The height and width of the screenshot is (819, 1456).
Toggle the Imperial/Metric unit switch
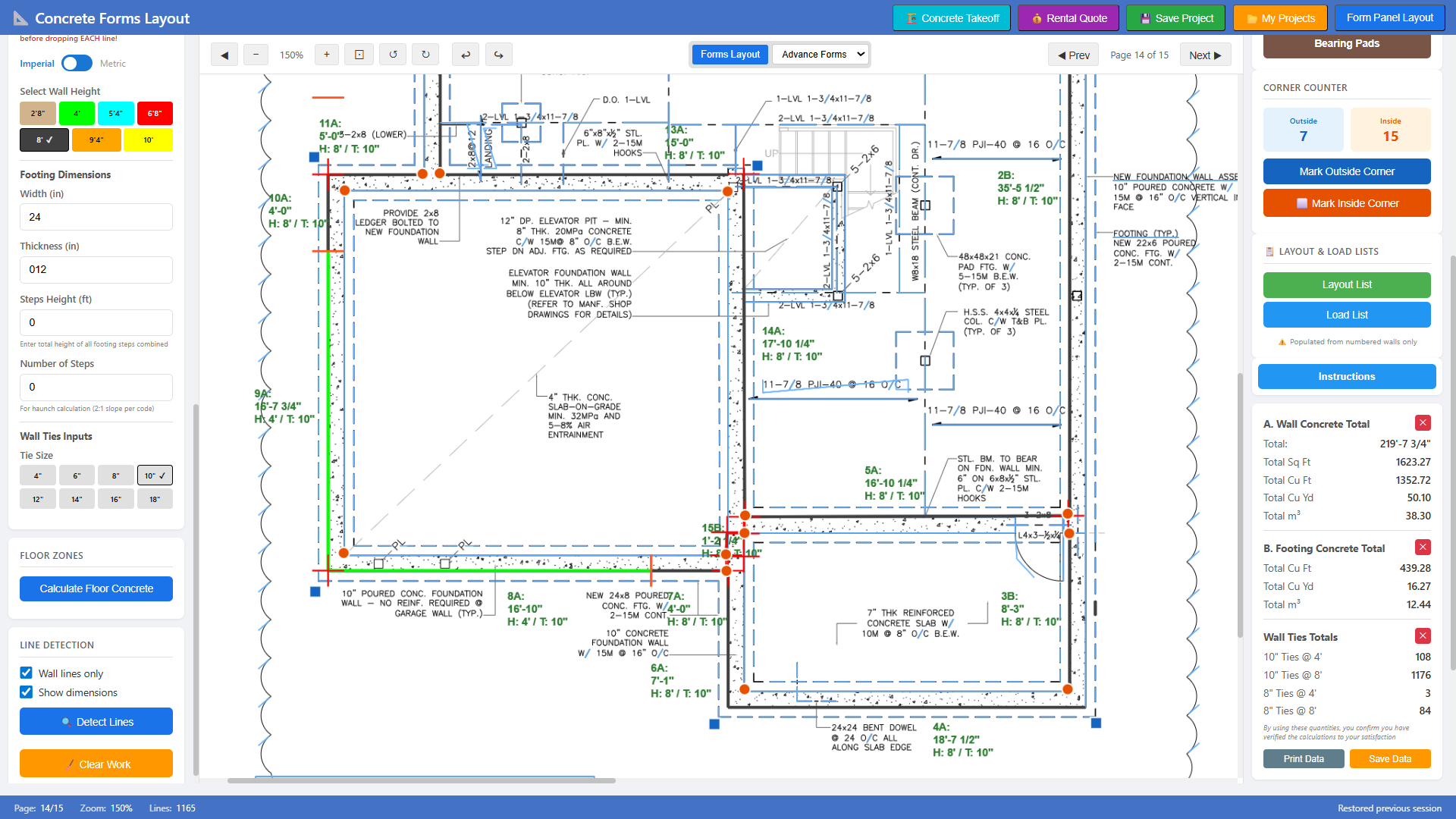(x=77, y=64)
